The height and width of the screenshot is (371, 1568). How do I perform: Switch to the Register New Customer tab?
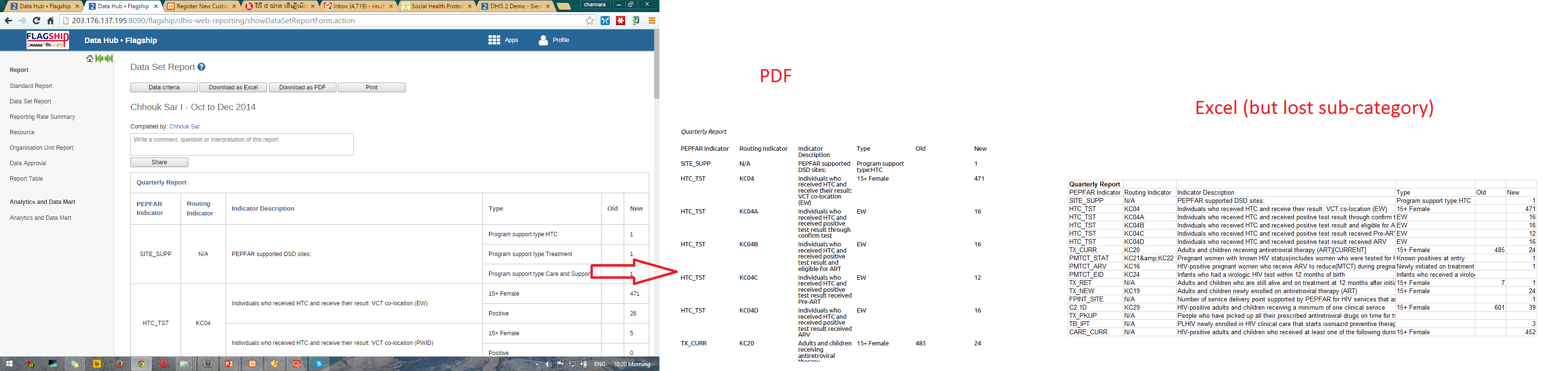click(x=202, y=6)
